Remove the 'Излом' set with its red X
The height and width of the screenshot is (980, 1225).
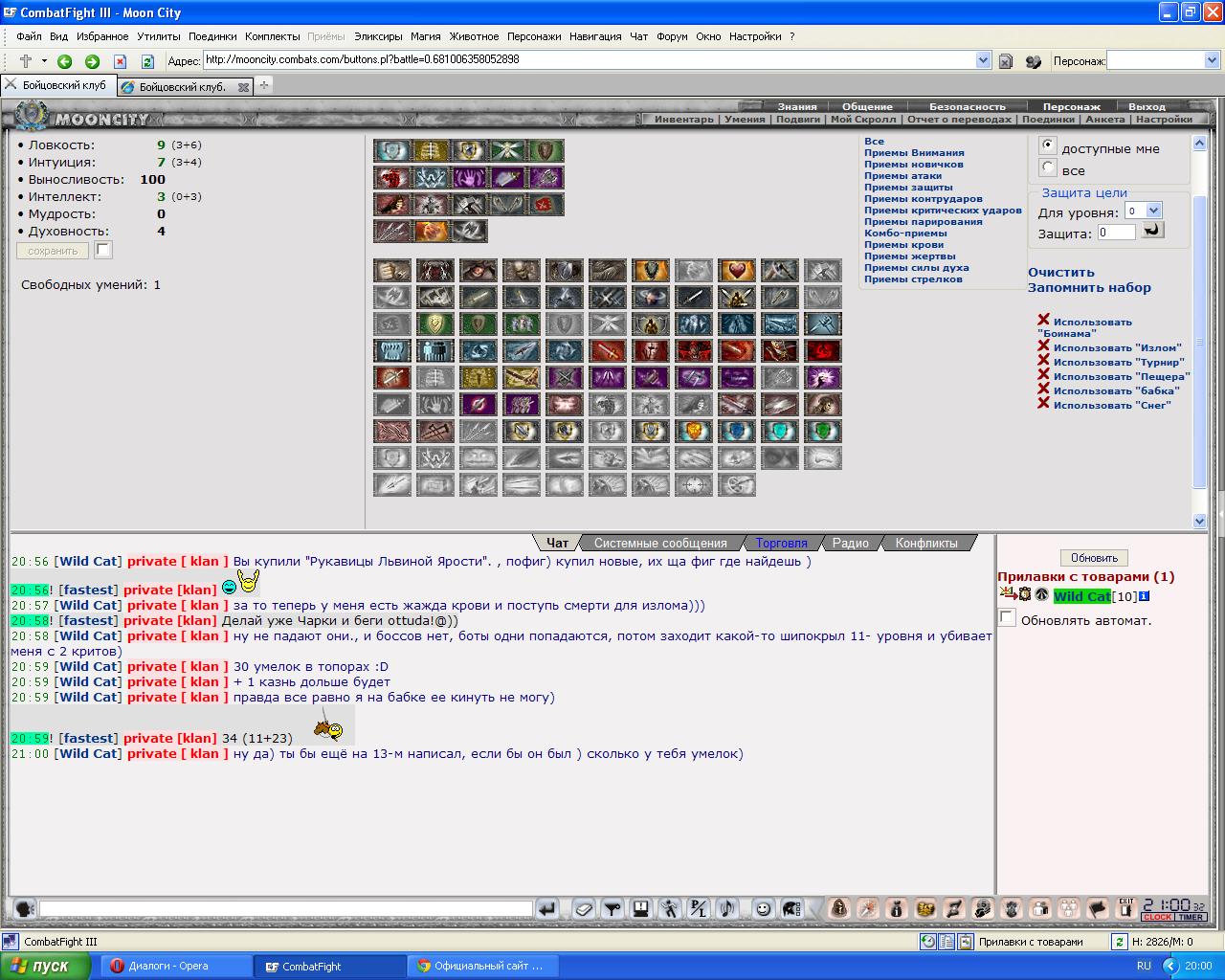coord(1043,346)
